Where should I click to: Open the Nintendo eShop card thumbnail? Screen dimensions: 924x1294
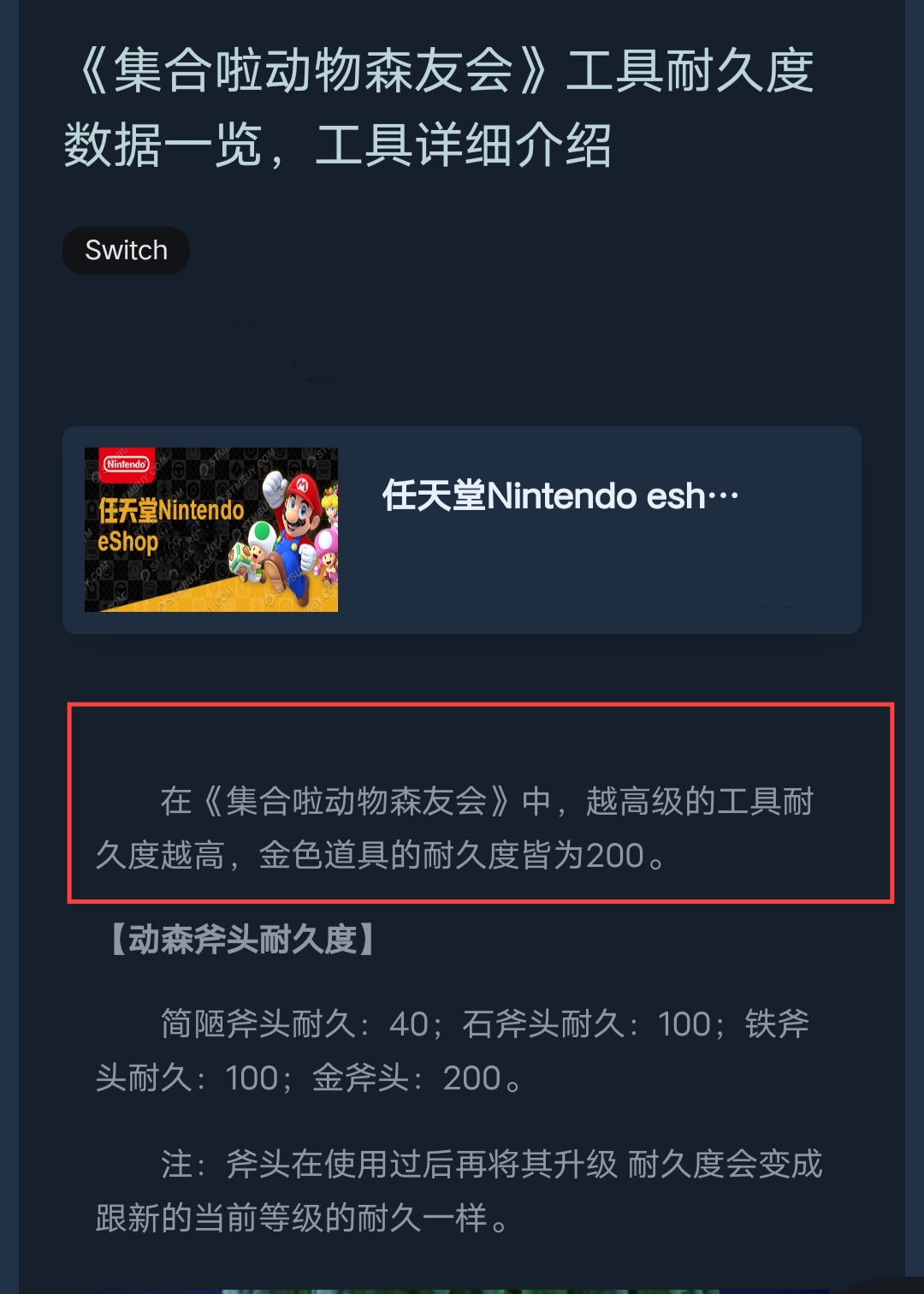coord(211,530)
